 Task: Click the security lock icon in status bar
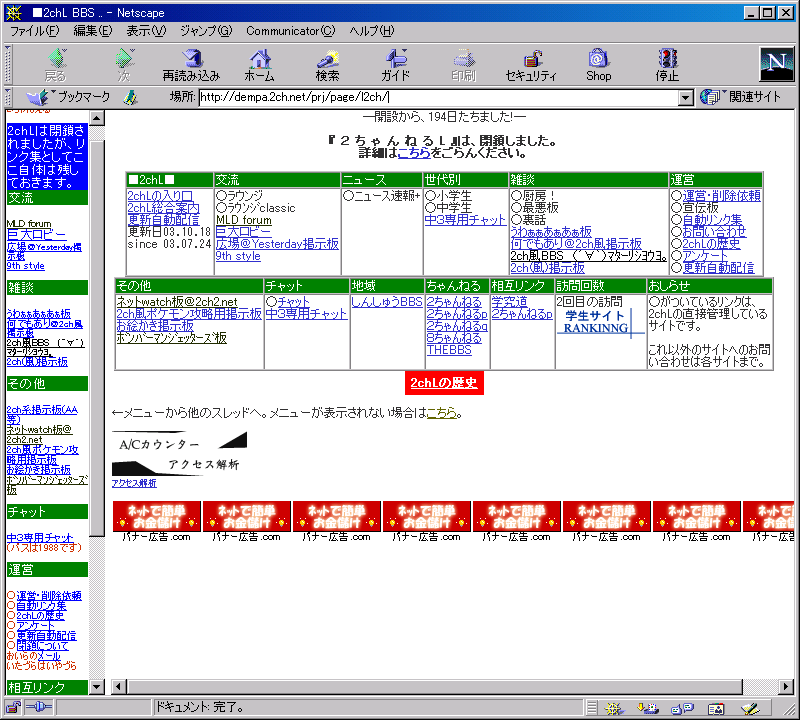point(13,707)
